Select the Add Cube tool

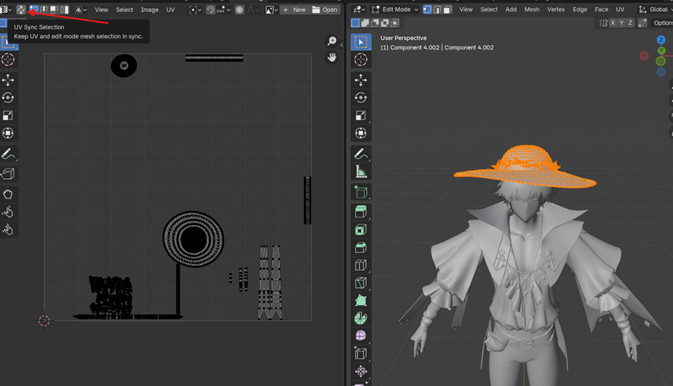pyautogui.click(x=361, y=192)
